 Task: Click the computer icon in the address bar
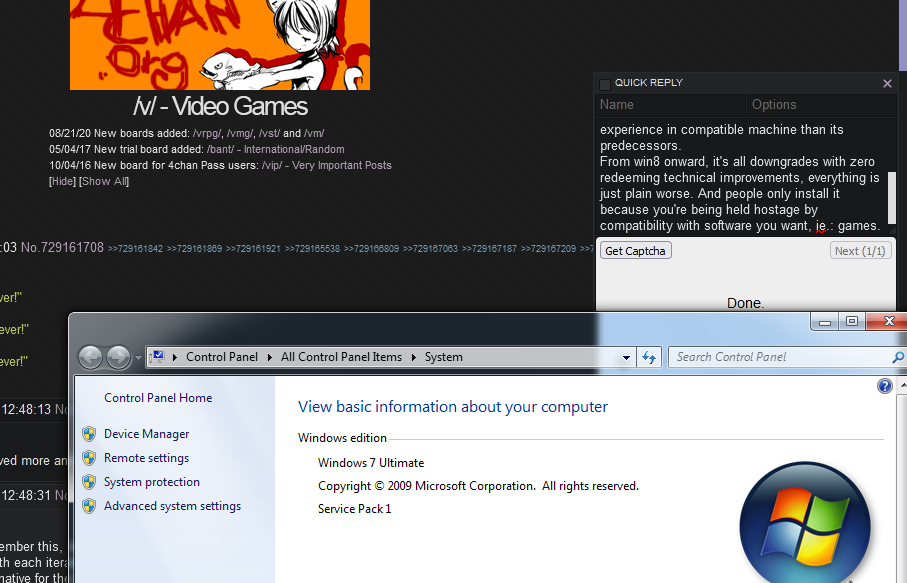(157, 356)
